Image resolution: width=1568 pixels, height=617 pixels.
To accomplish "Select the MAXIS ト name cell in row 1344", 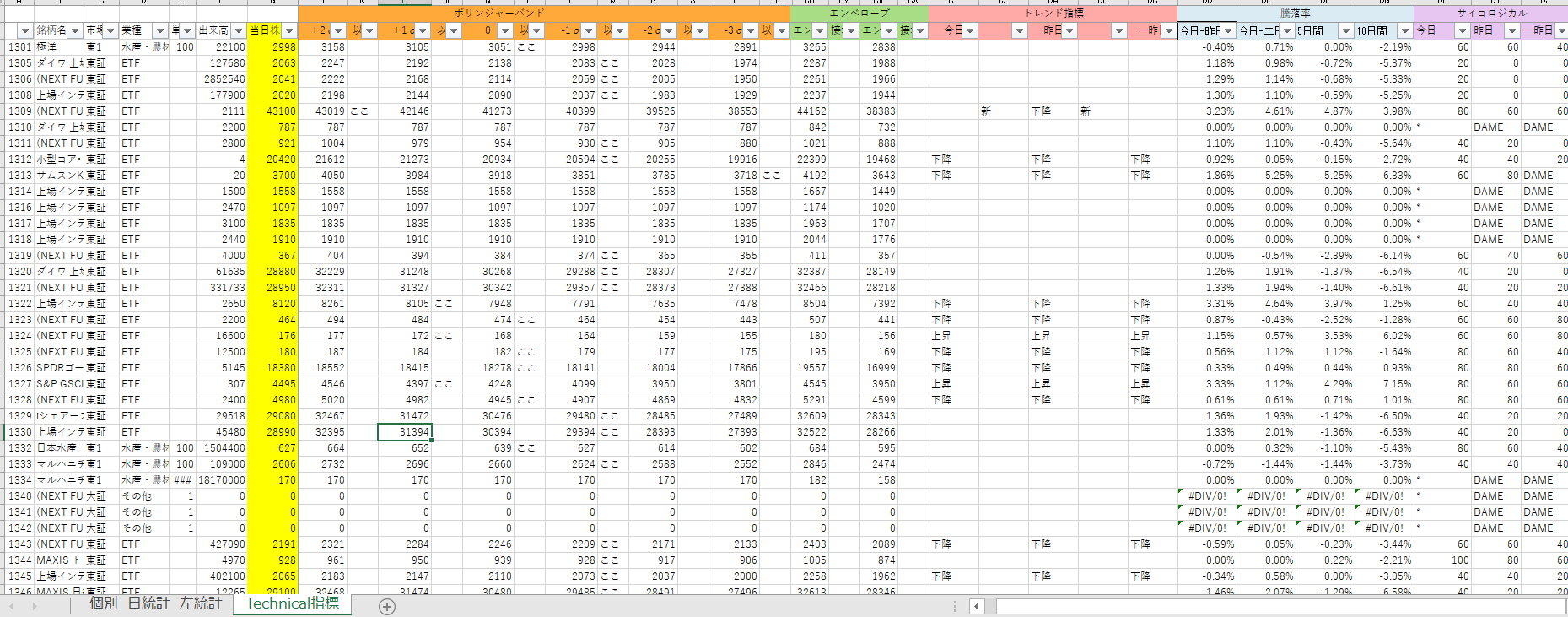I will pos(59,560).
